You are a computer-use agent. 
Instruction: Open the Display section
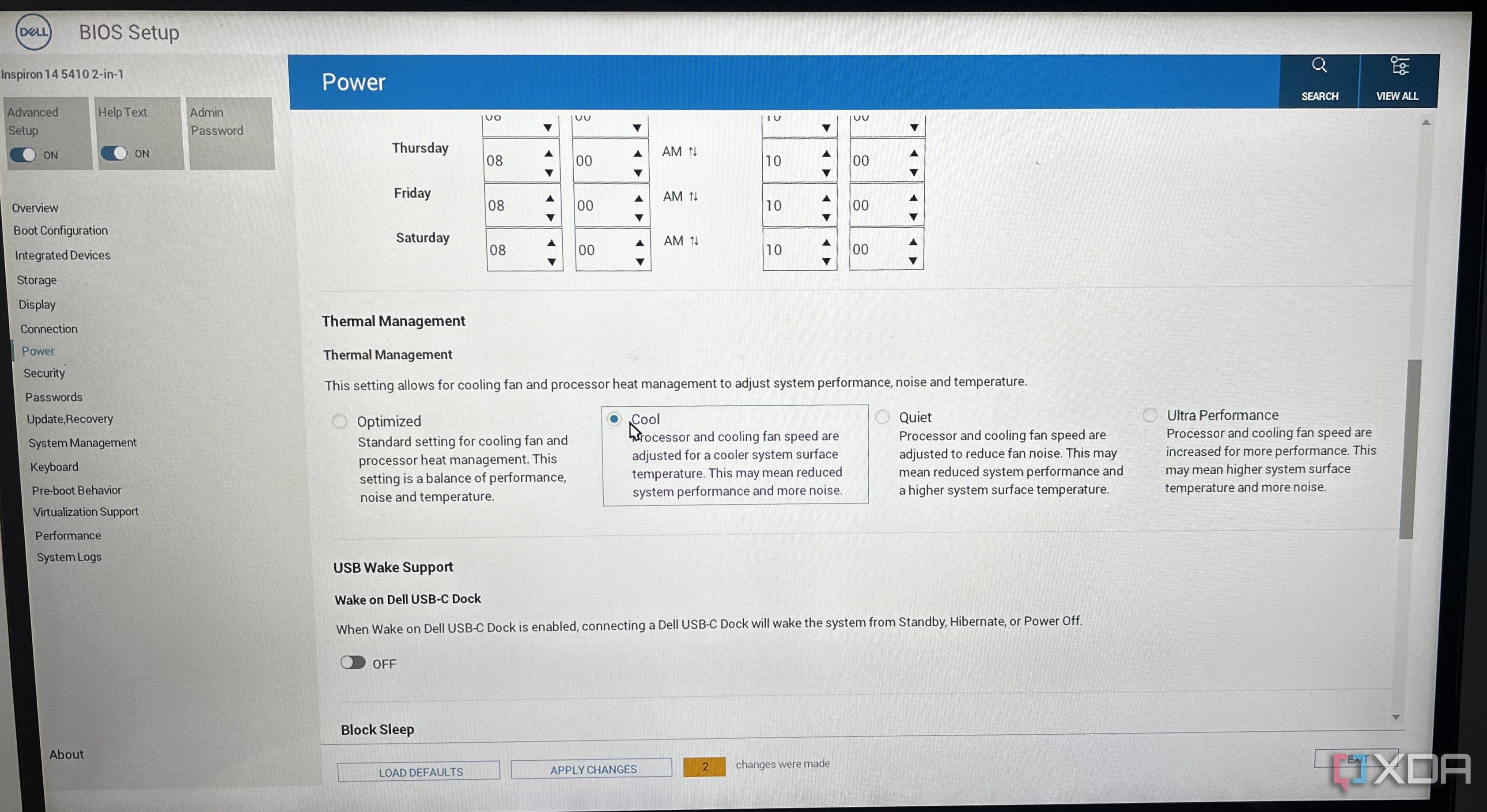37,304
